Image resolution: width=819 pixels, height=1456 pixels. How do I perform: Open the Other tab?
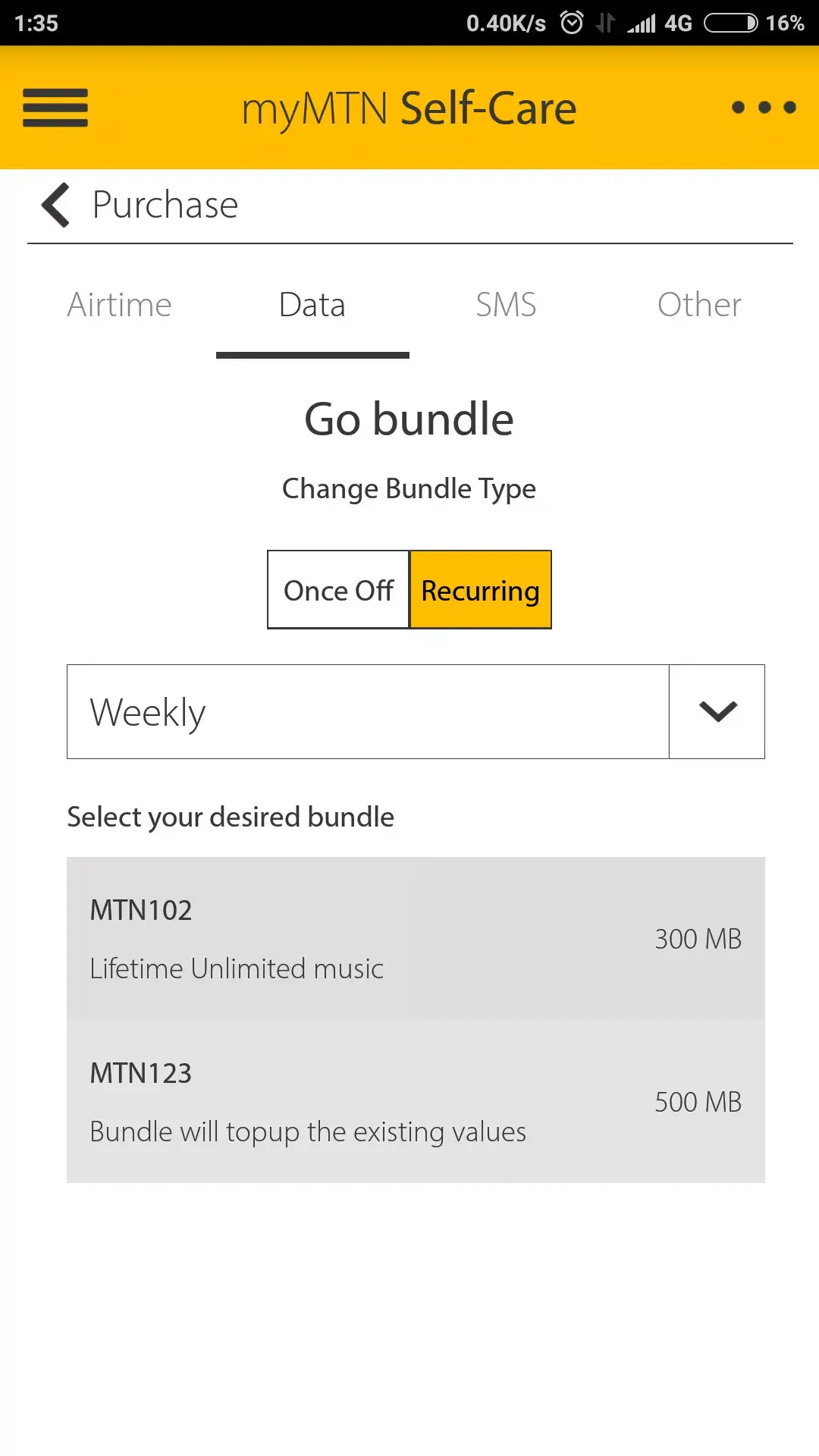tap(699, 305)
